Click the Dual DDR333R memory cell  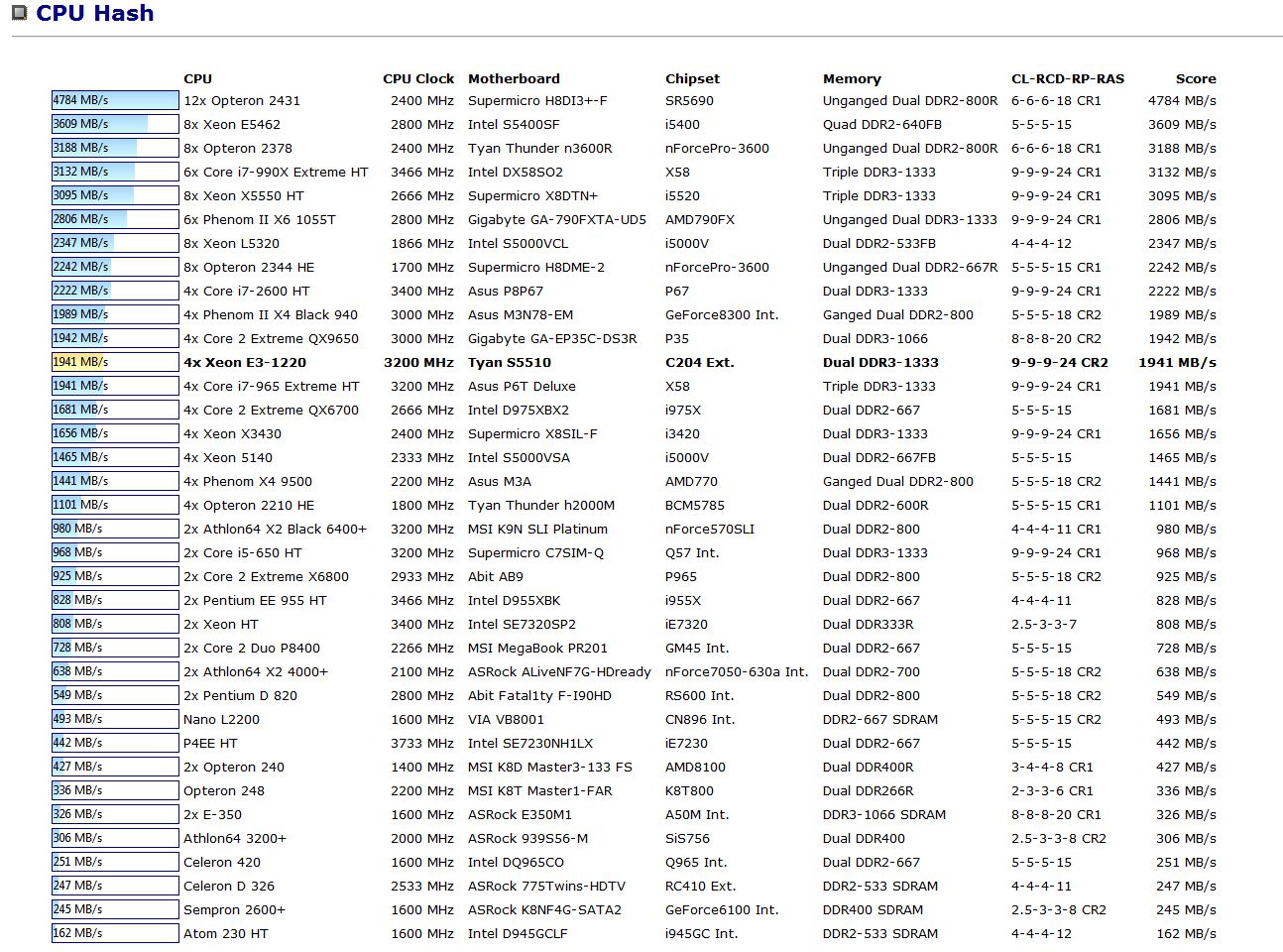[869, 624]
